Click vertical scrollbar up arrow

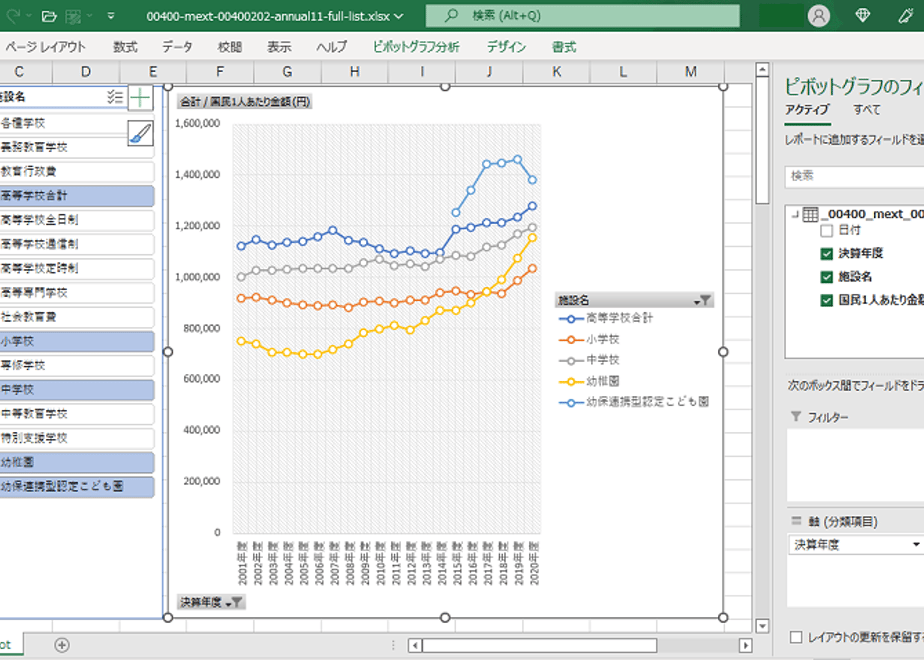pos(762,70)
